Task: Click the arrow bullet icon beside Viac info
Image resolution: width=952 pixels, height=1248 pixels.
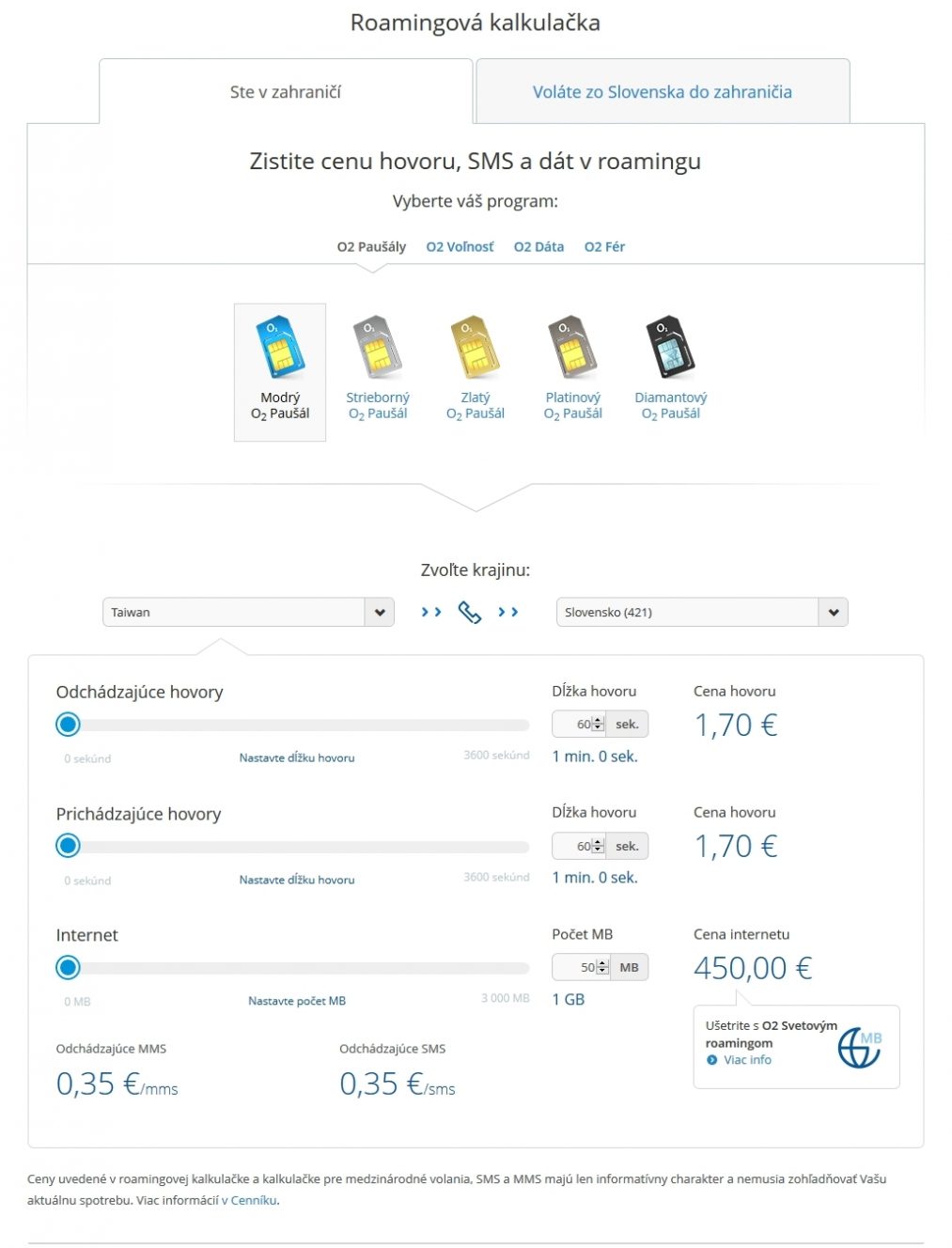Action: (x=711, y=1060)
